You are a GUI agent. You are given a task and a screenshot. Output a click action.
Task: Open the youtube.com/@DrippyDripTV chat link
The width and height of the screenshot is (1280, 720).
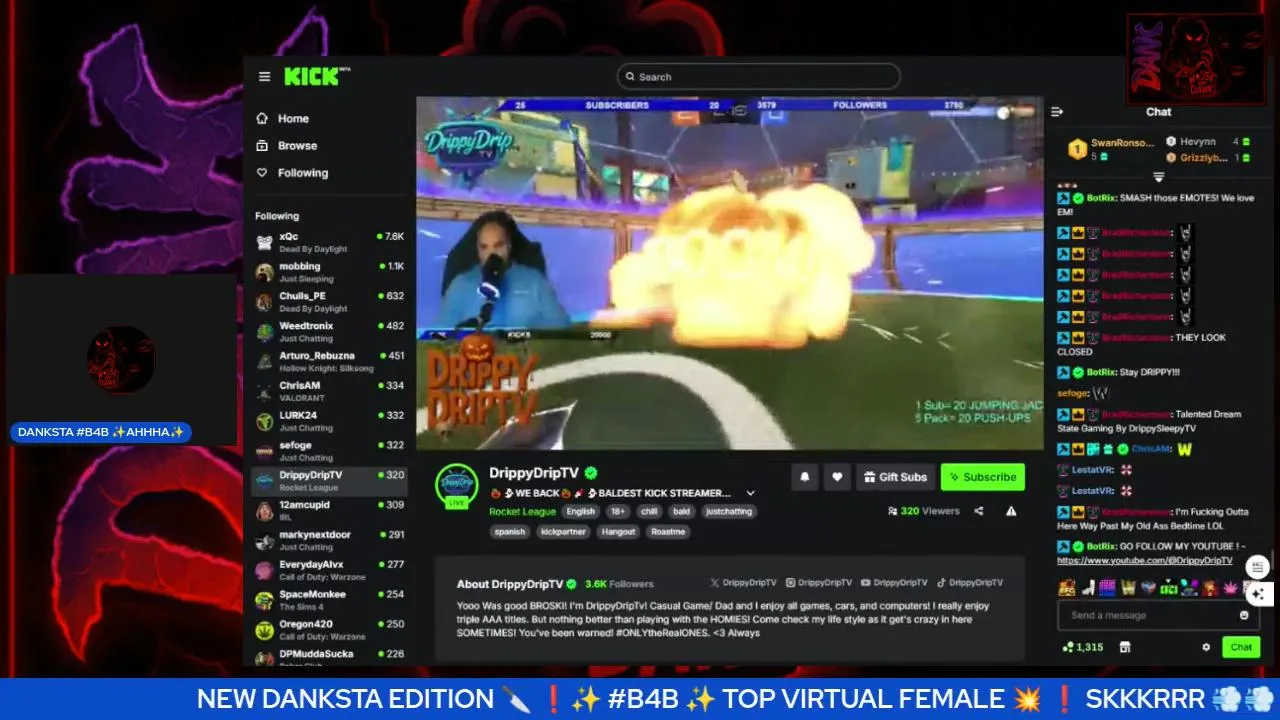(1145, 561)
